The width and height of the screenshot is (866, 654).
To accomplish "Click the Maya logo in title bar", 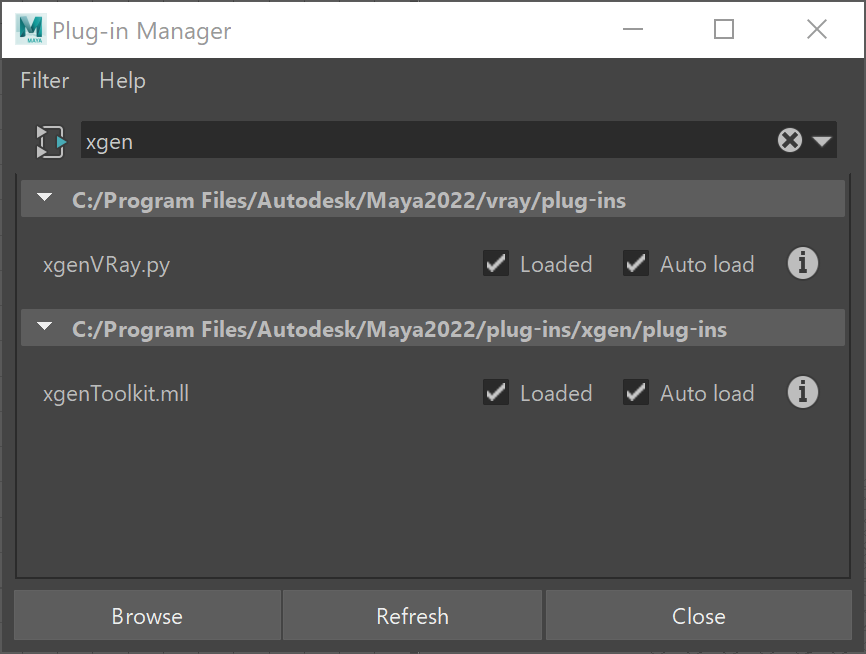I will pyautogui.click(x=30, y=30).
